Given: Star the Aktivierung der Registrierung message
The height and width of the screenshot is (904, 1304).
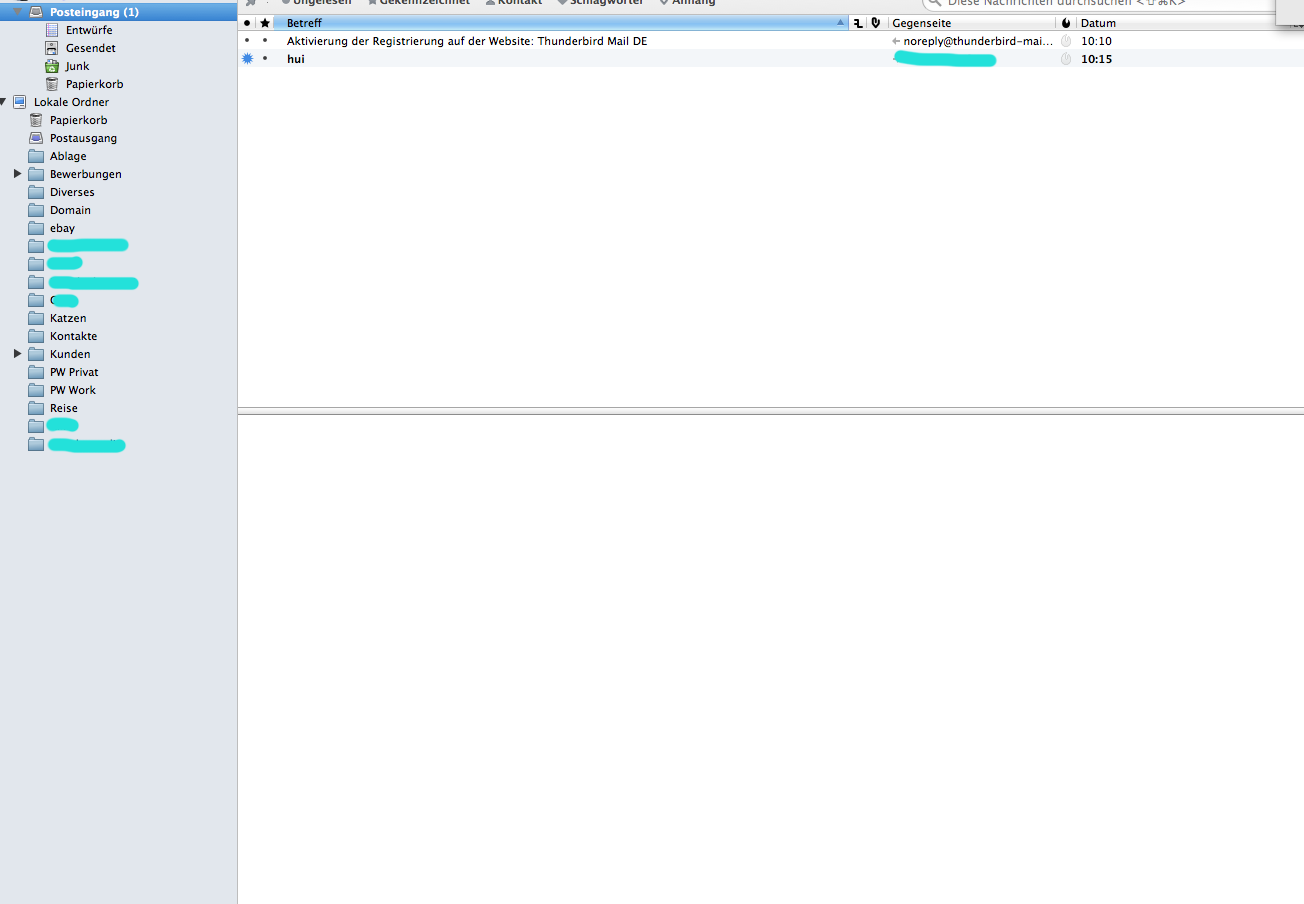Looking at the screenshot, I should (x=265, y=41).
